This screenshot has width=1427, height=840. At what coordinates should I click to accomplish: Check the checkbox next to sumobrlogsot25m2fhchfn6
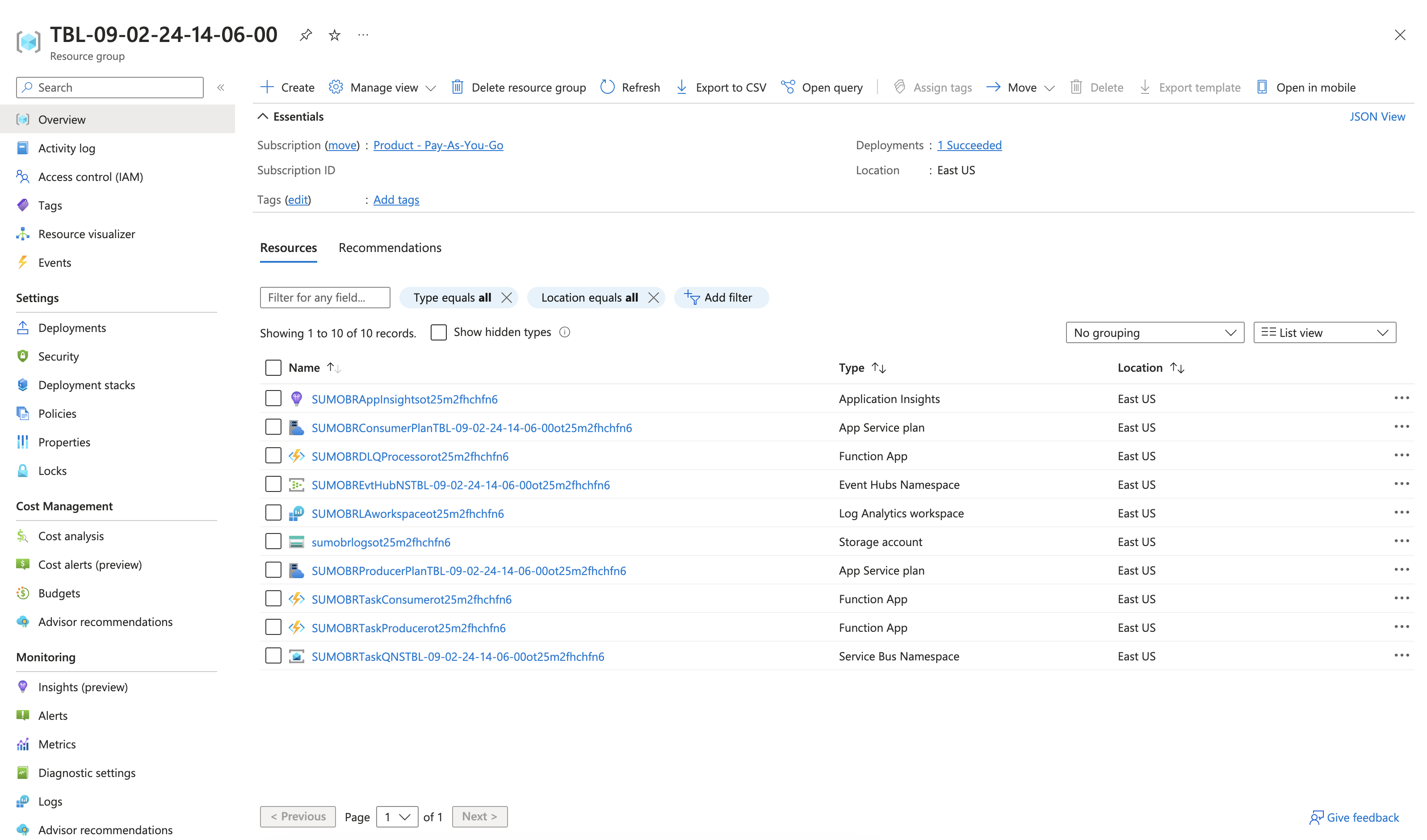tap(273, 541)
